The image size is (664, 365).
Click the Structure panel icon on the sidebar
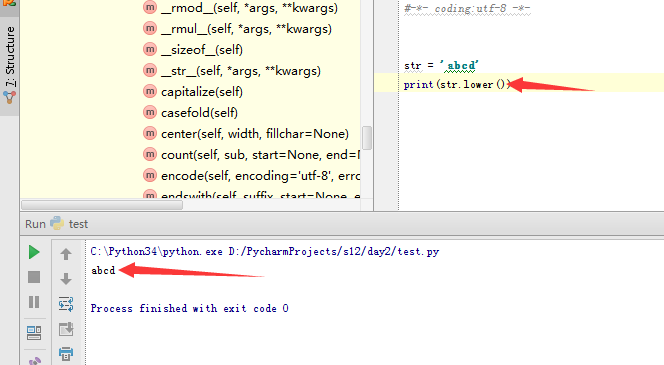click(9, 98)
